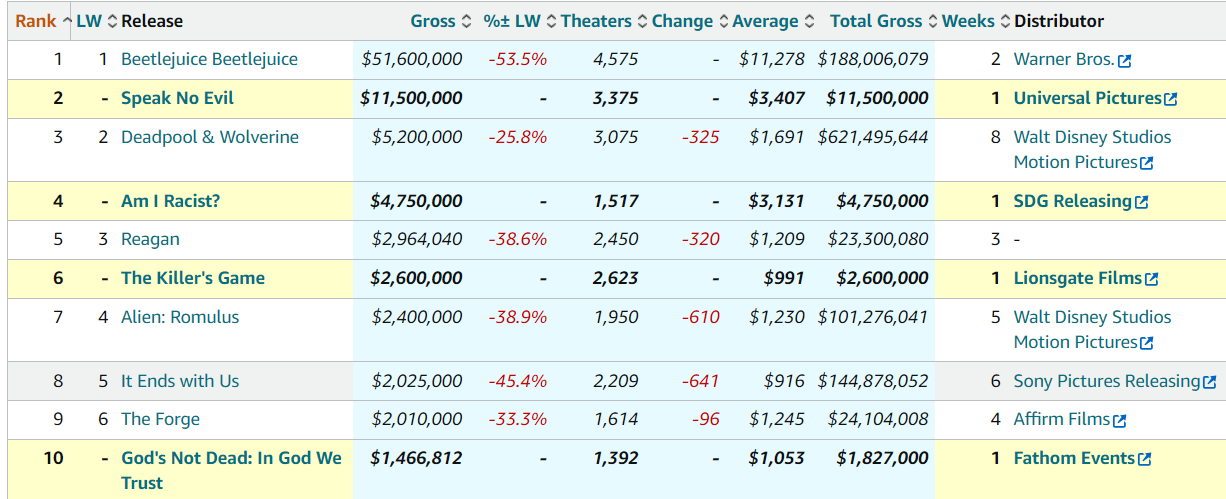Click external link icon next to Affirm Films

1120,421
